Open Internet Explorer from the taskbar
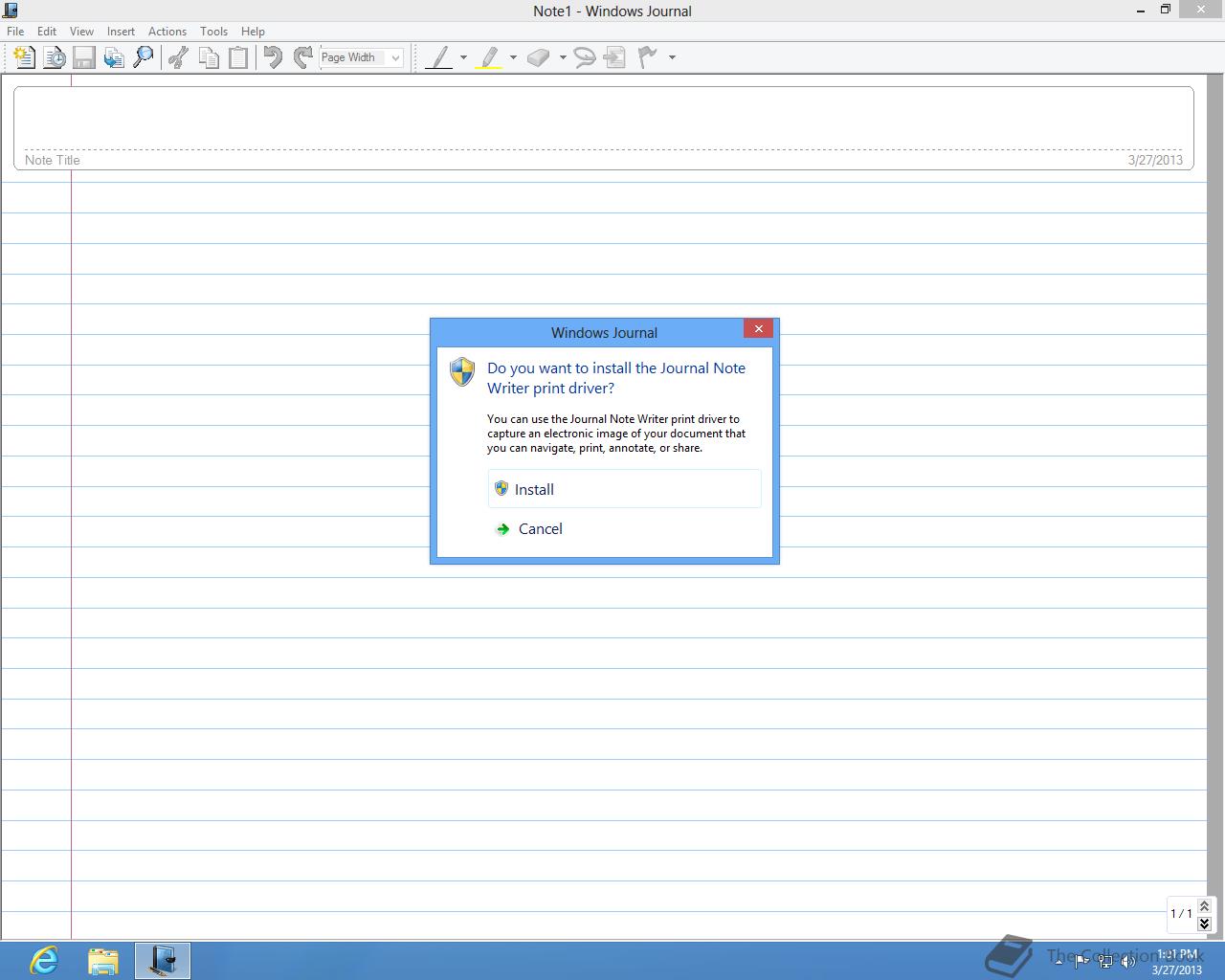This screenshot has width=1225, height=980. (44, 960)
